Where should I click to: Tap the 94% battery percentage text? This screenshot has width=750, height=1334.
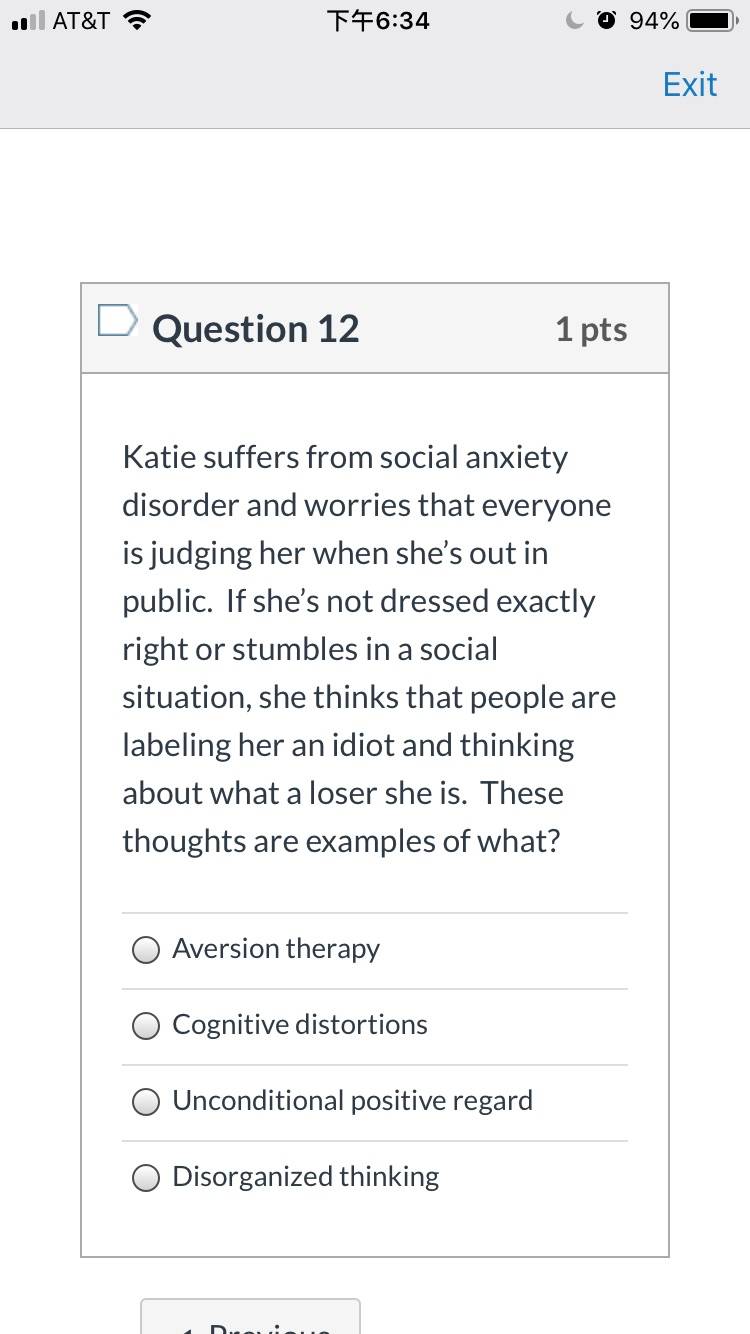[x=655, y=21]
